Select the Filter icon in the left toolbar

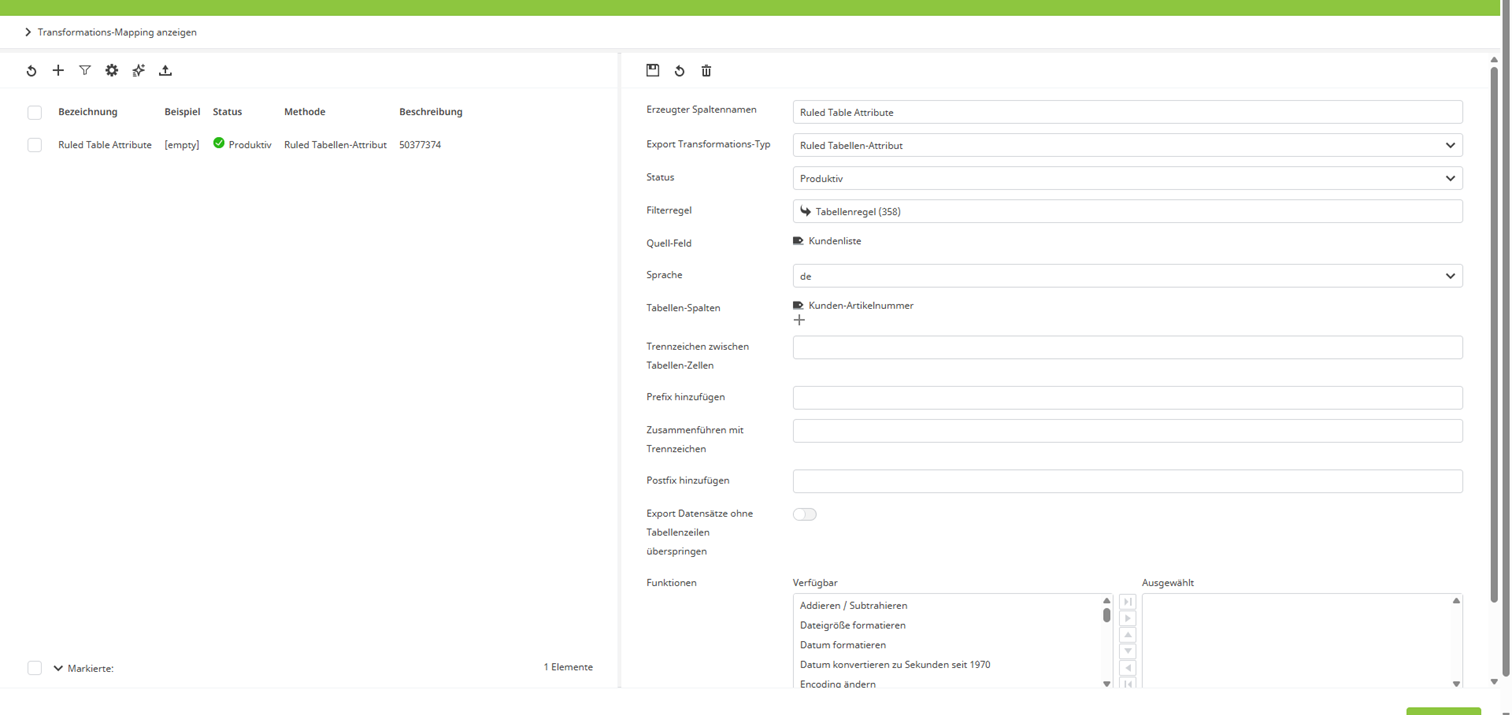pyautogui.click(x=85, y=70)
